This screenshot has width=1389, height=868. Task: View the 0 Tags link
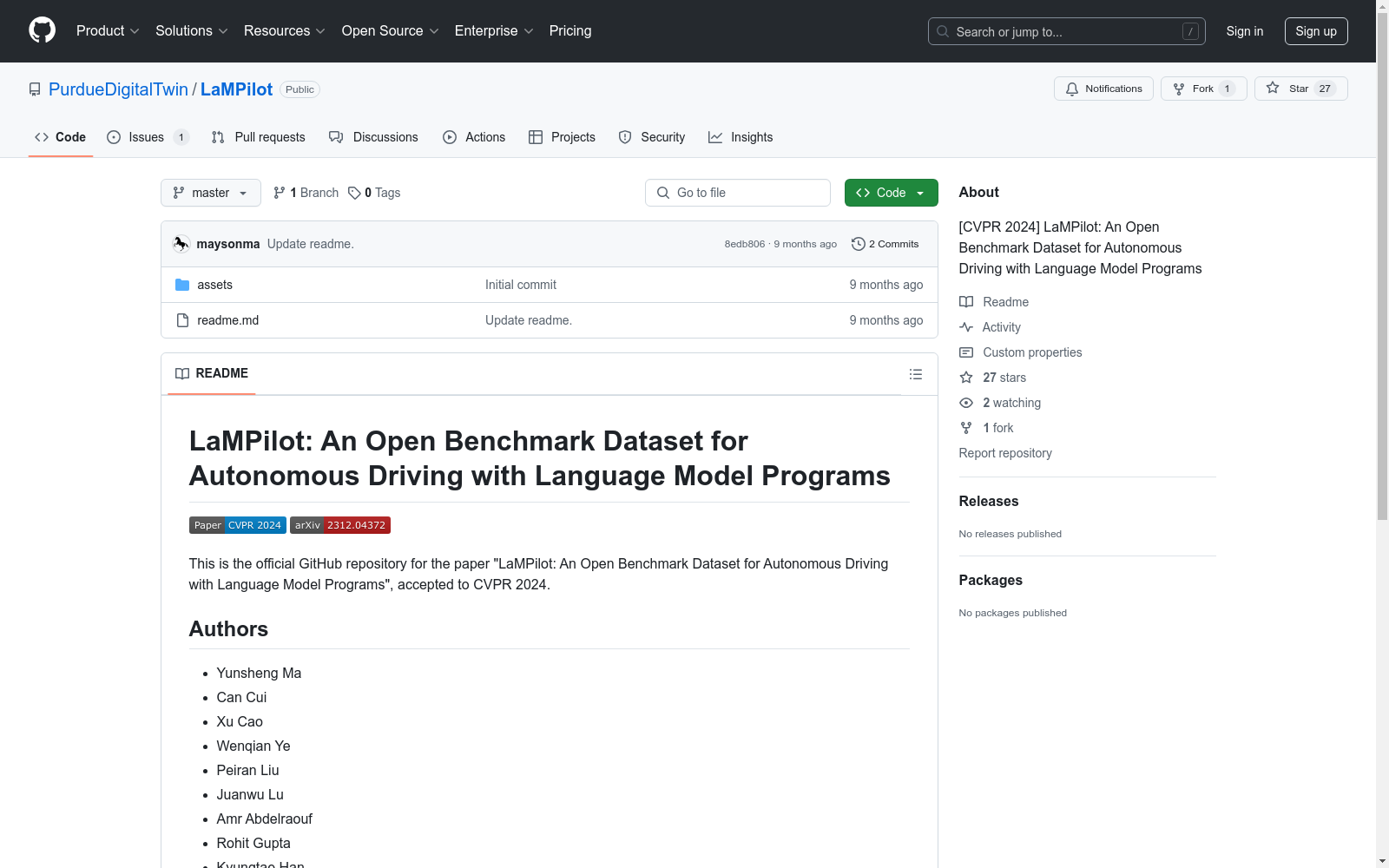(374, 193)
